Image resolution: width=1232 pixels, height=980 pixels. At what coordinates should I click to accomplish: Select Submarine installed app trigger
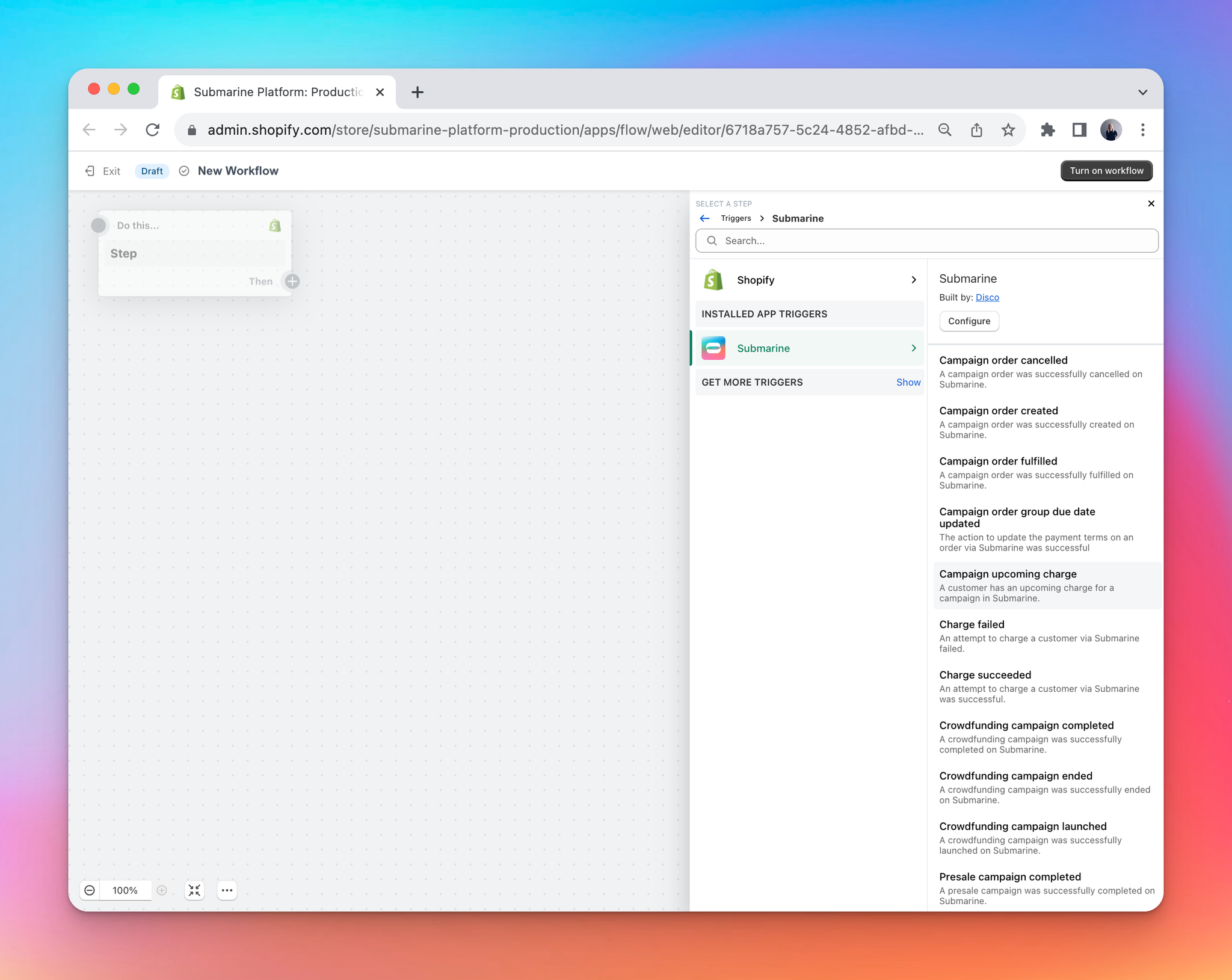pyautogui.click(x=809, y=348)
